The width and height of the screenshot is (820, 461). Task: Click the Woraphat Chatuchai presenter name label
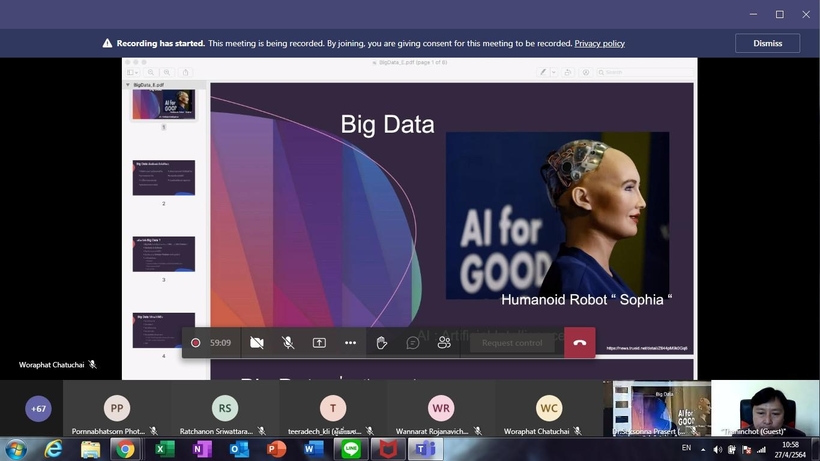[51, 365]
